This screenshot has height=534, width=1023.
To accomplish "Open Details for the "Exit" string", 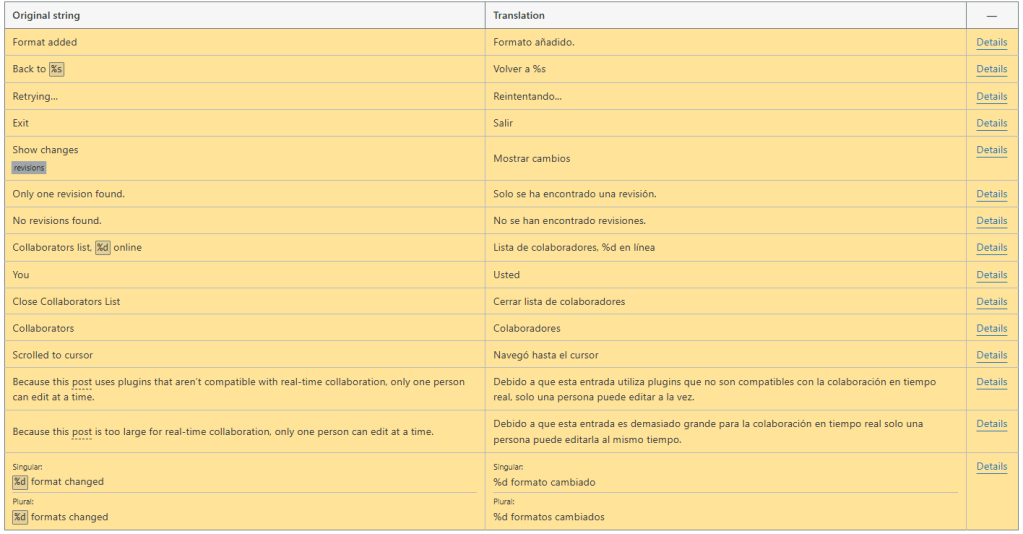I will (991, 123).
